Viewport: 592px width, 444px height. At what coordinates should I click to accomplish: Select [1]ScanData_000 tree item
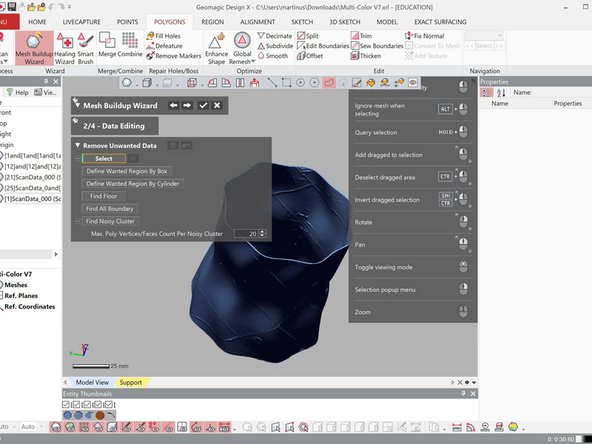pos(33,199)
